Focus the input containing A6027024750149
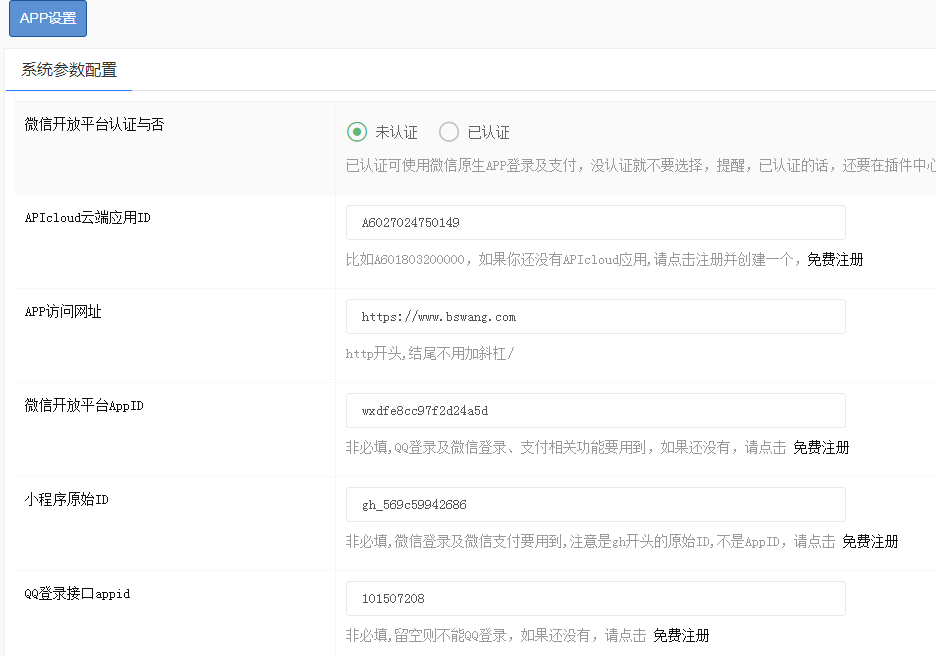This screenshot has width=936, height=656. [x=595, y=222]
